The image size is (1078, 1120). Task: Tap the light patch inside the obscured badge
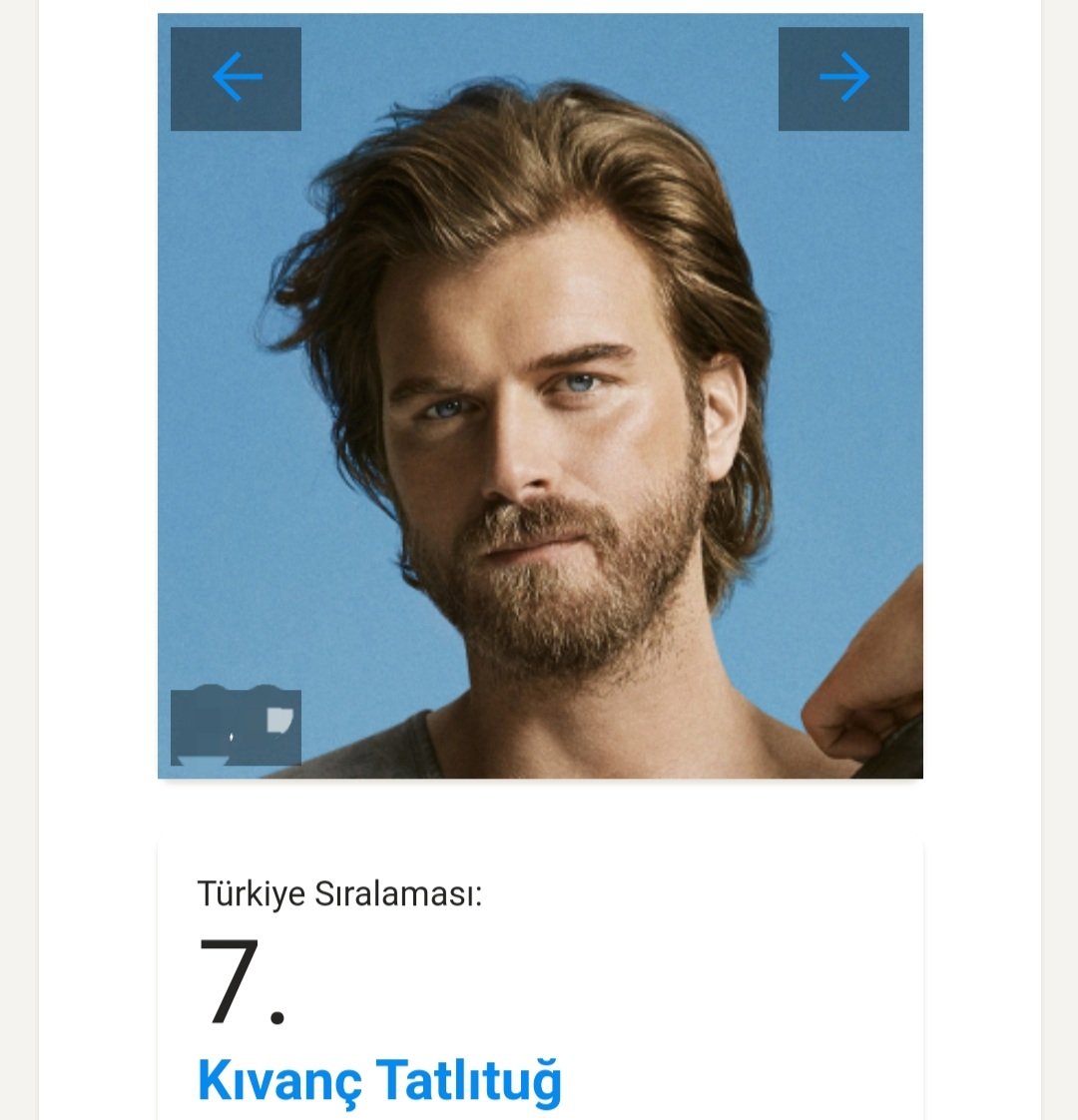279,720
